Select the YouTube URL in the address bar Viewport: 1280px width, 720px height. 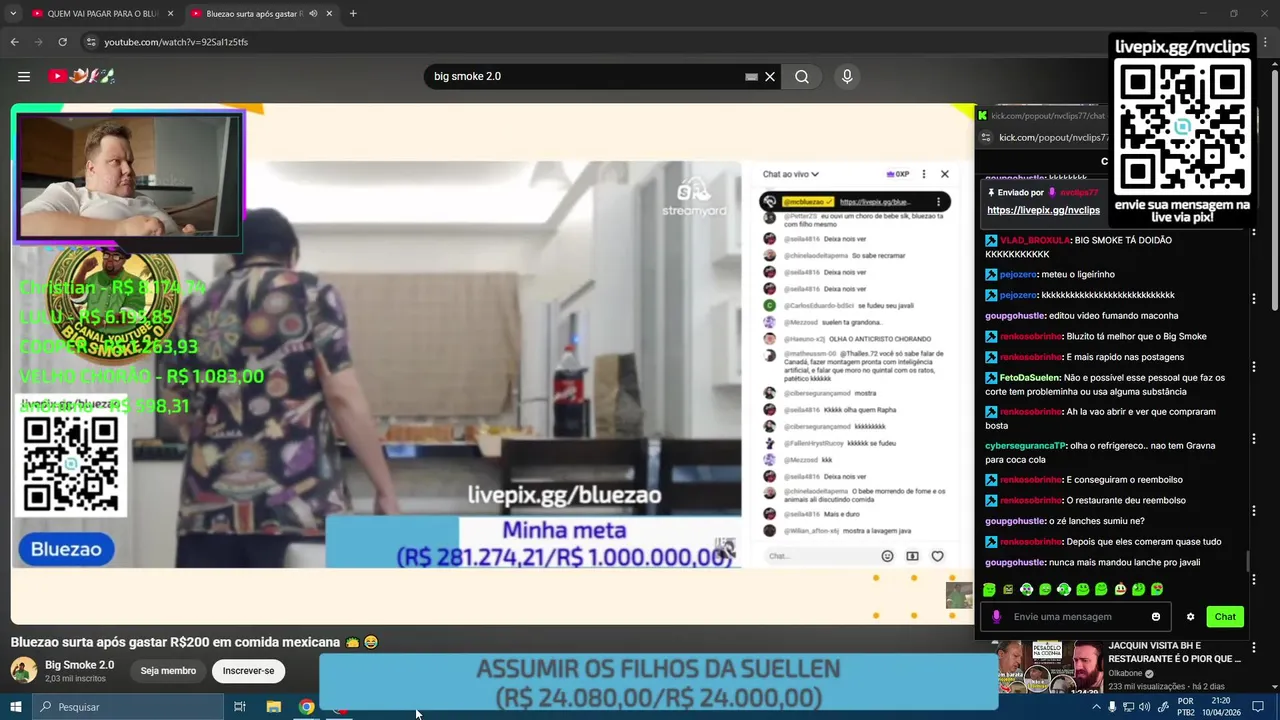coord(176,42)
